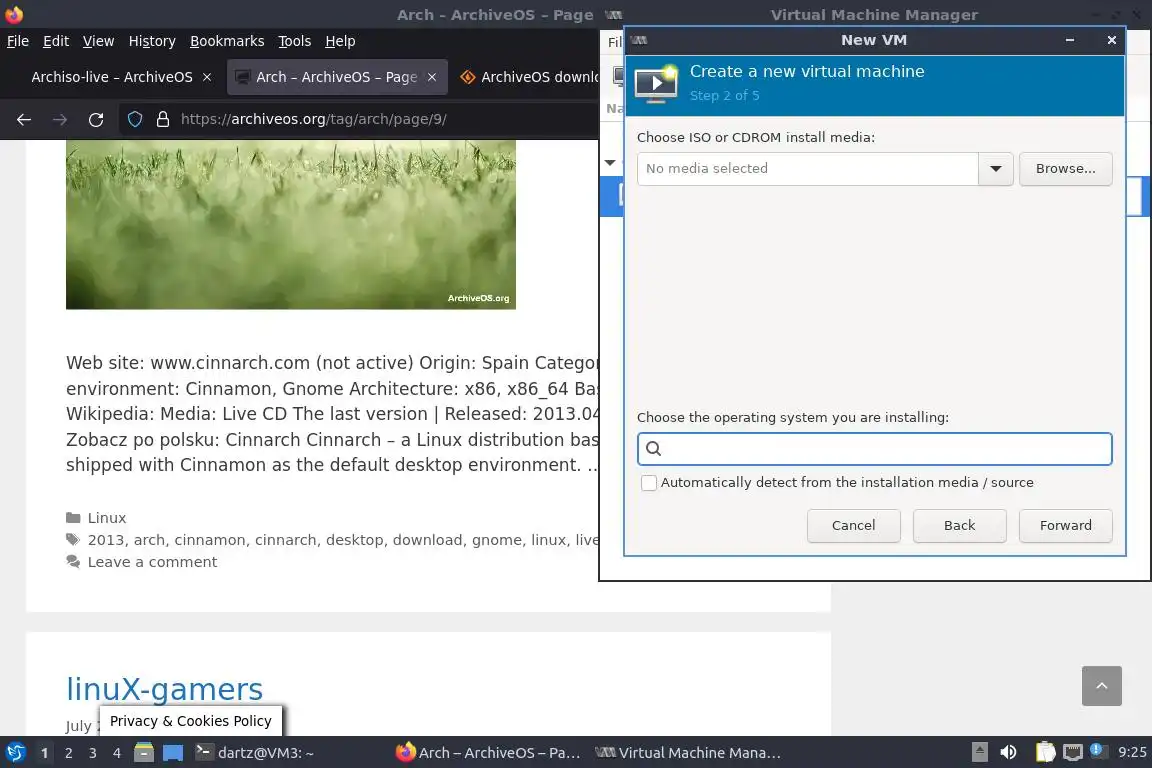Open the ISO media dropdown arrow

(996, 169)
